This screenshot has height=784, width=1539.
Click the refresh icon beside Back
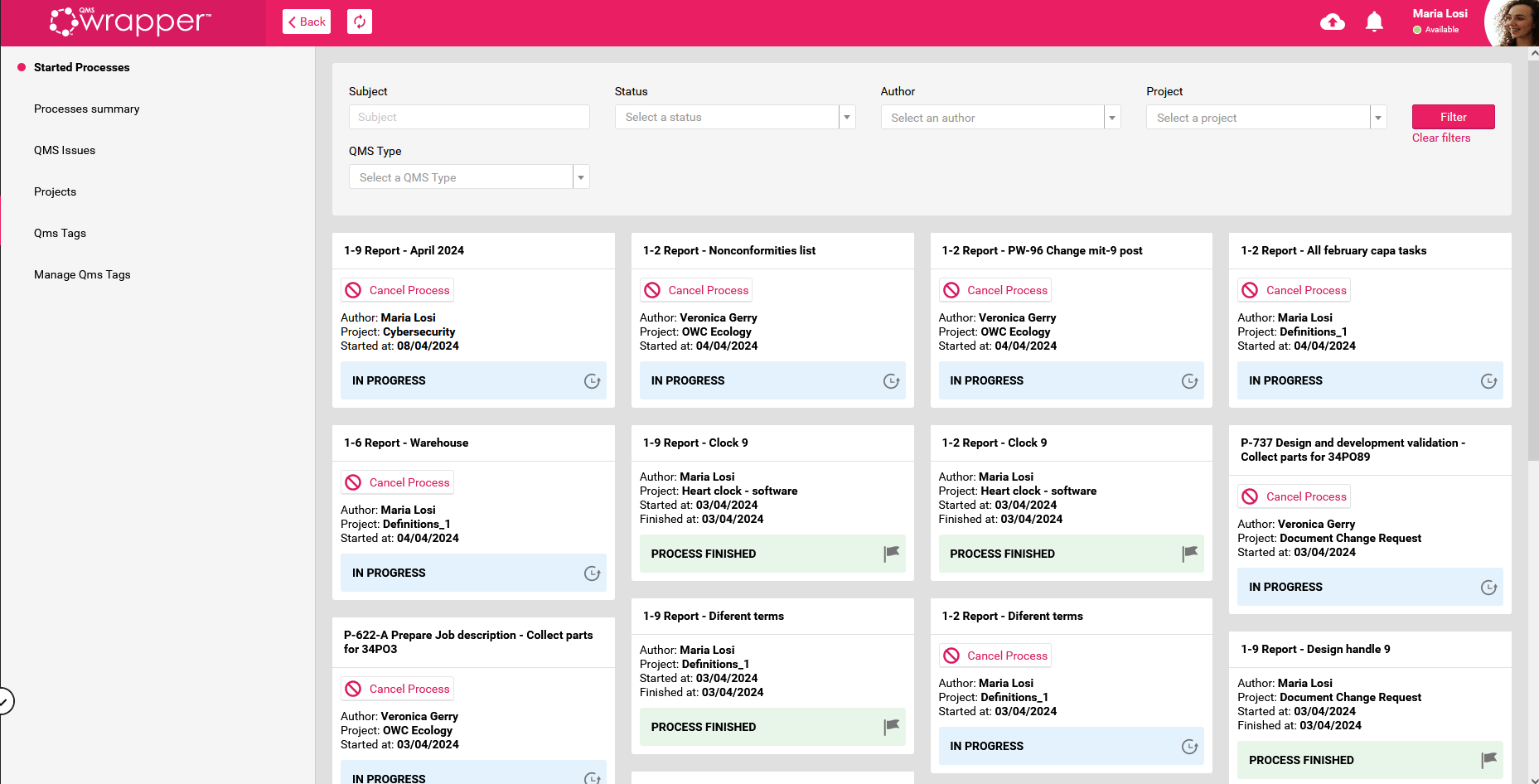click(360, 22)
